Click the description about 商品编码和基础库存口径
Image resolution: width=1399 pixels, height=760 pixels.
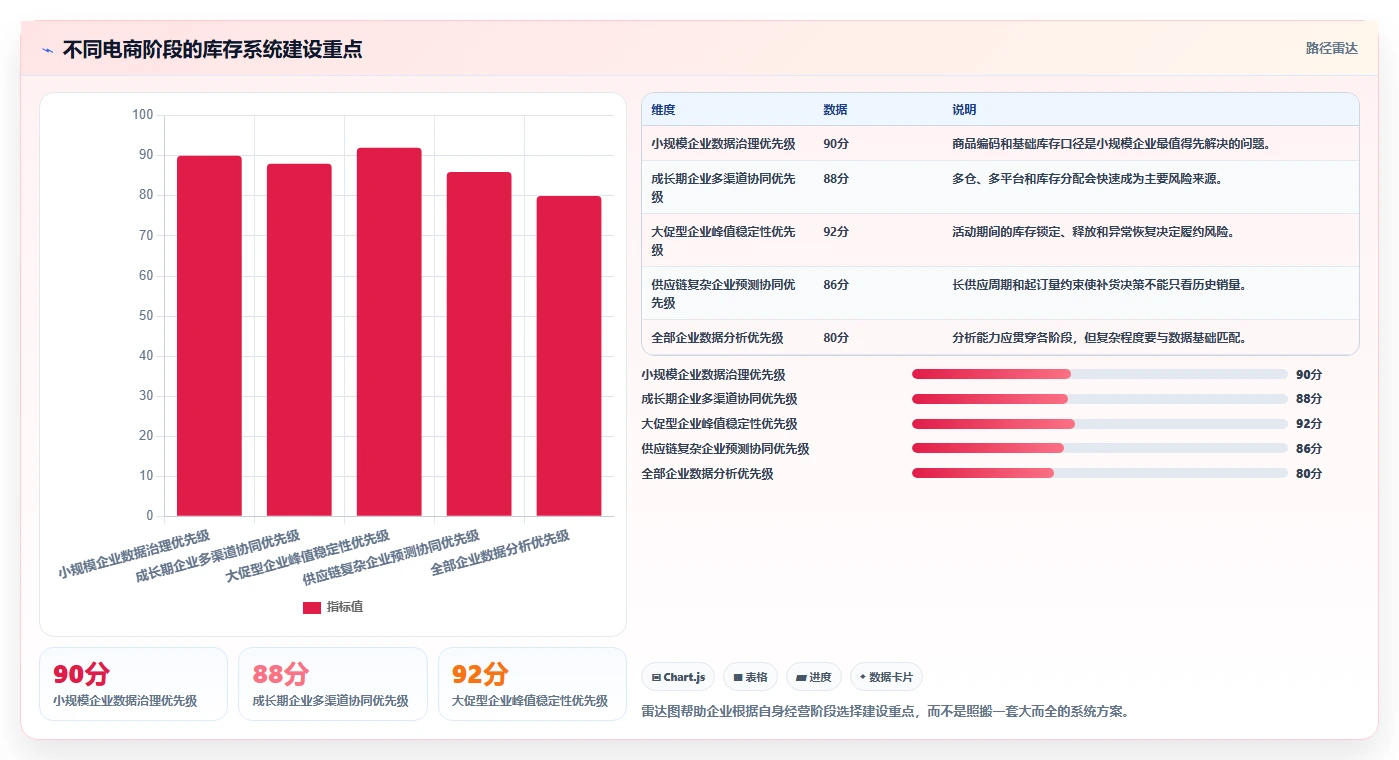(x=1112, y=144)
